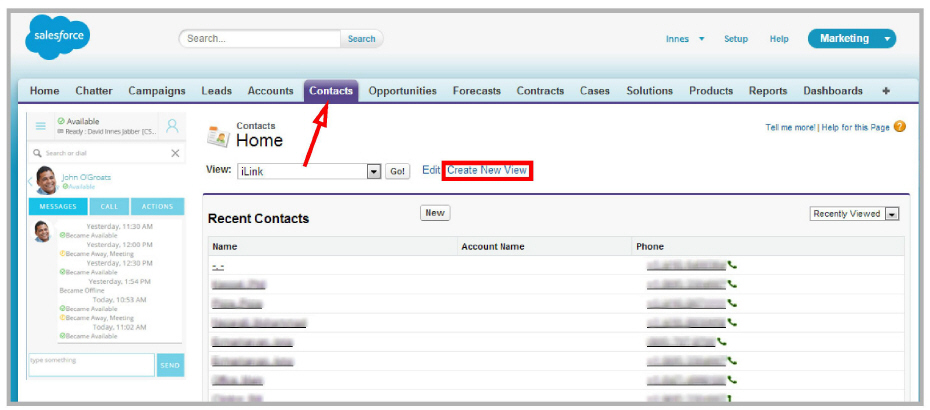Open the user profile icon in the Jabber panel
Image resolution: width=930 pixels, height=410 pixels.
point(172,126)
